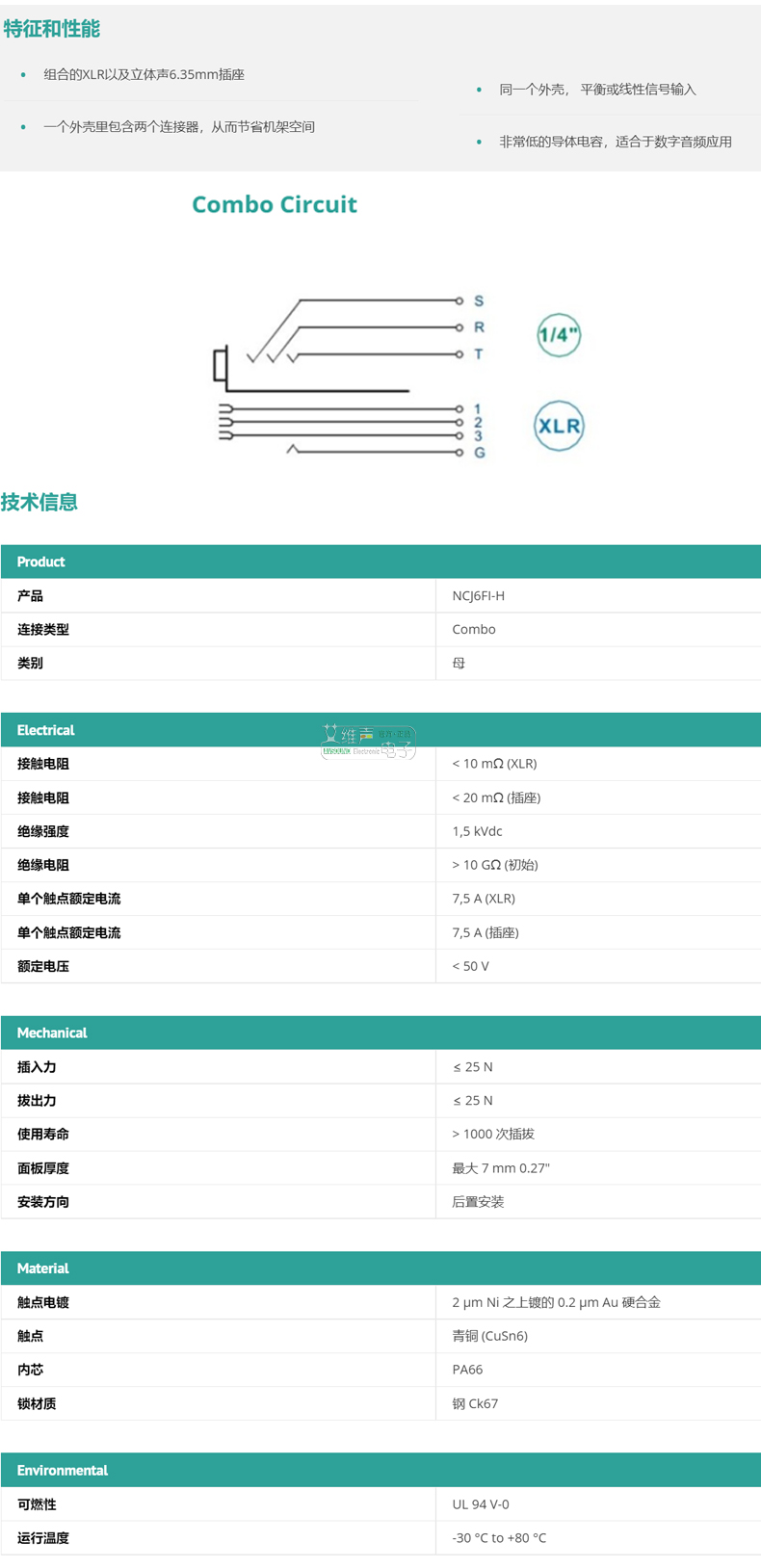
Task: Click the UL 94 V-0 value
Action: pyautogui.click(x=481, y=1504)
